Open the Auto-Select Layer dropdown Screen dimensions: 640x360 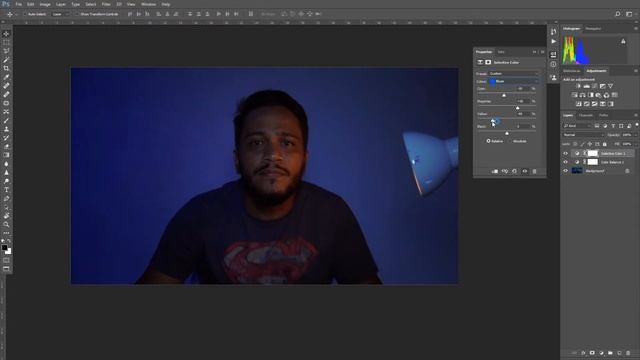61,14
